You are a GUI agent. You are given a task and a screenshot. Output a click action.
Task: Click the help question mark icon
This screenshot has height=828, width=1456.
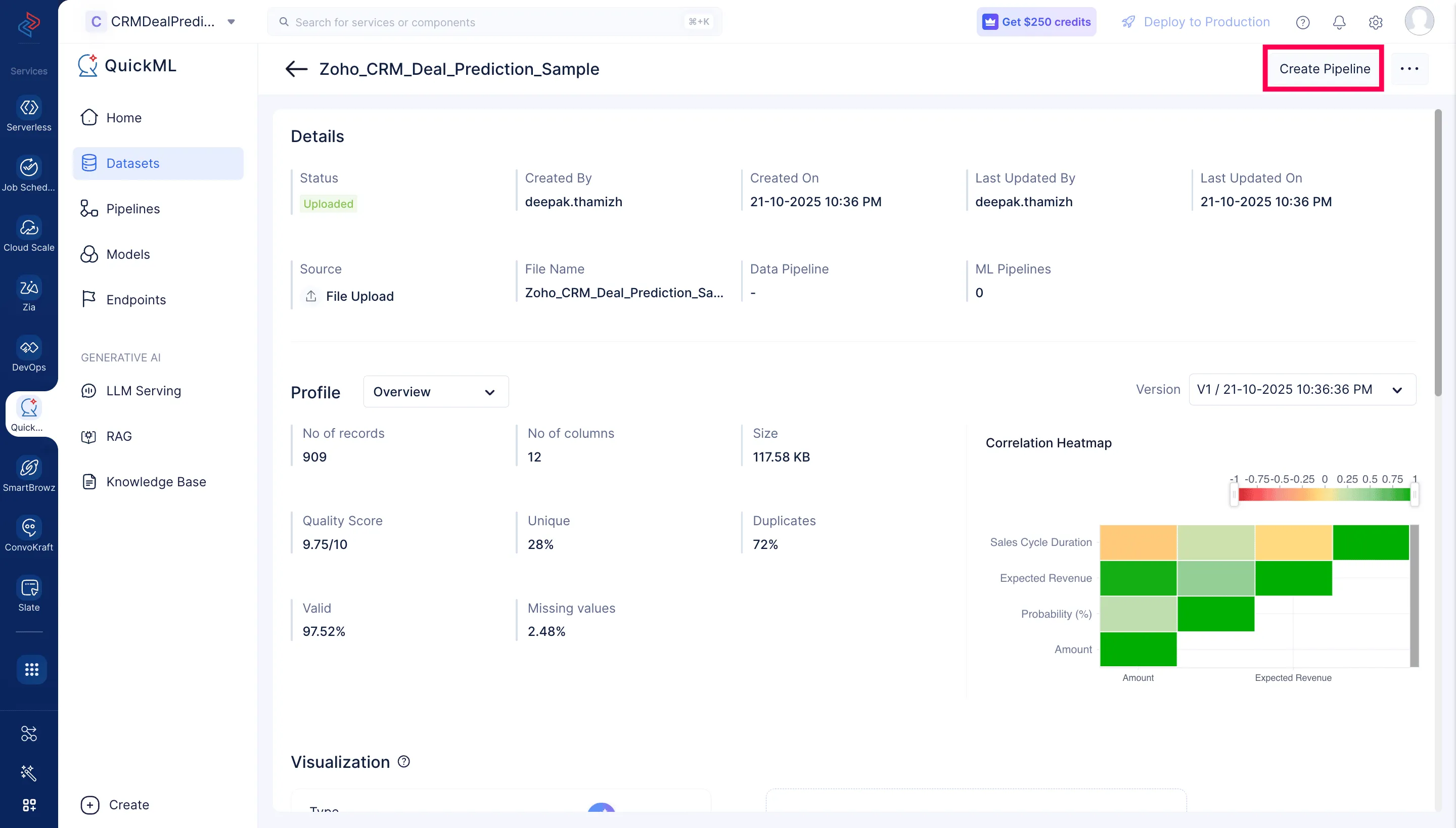click(x=1302, y=22)
